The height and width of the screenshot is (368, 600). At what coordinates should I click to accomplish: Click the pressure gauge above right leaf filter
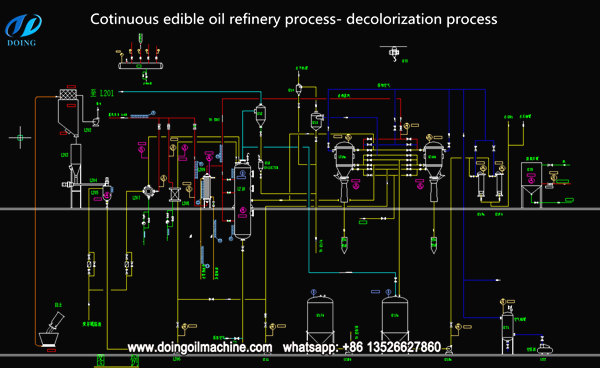pyautogui.click(x=429, y=137)
